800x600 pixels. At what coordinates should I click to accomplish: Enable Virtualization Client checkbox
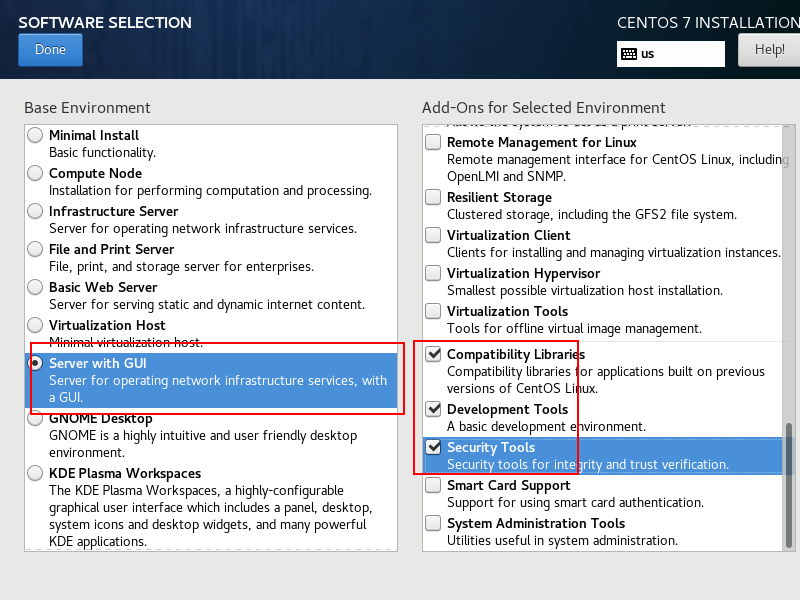433,235
